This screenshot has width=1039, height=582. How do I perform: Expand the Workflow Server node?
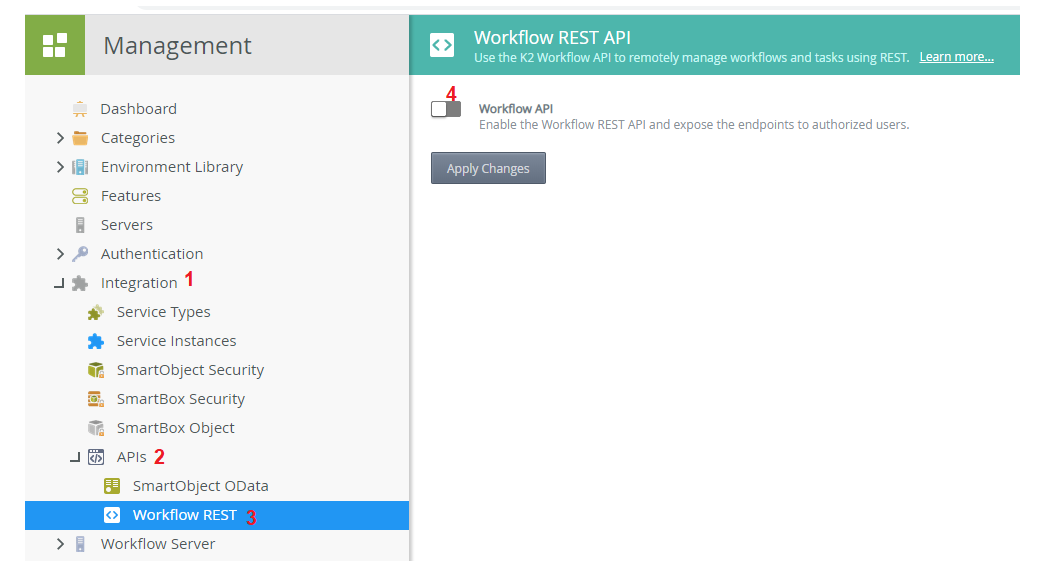pyautogui.click(x=61, y=544)
